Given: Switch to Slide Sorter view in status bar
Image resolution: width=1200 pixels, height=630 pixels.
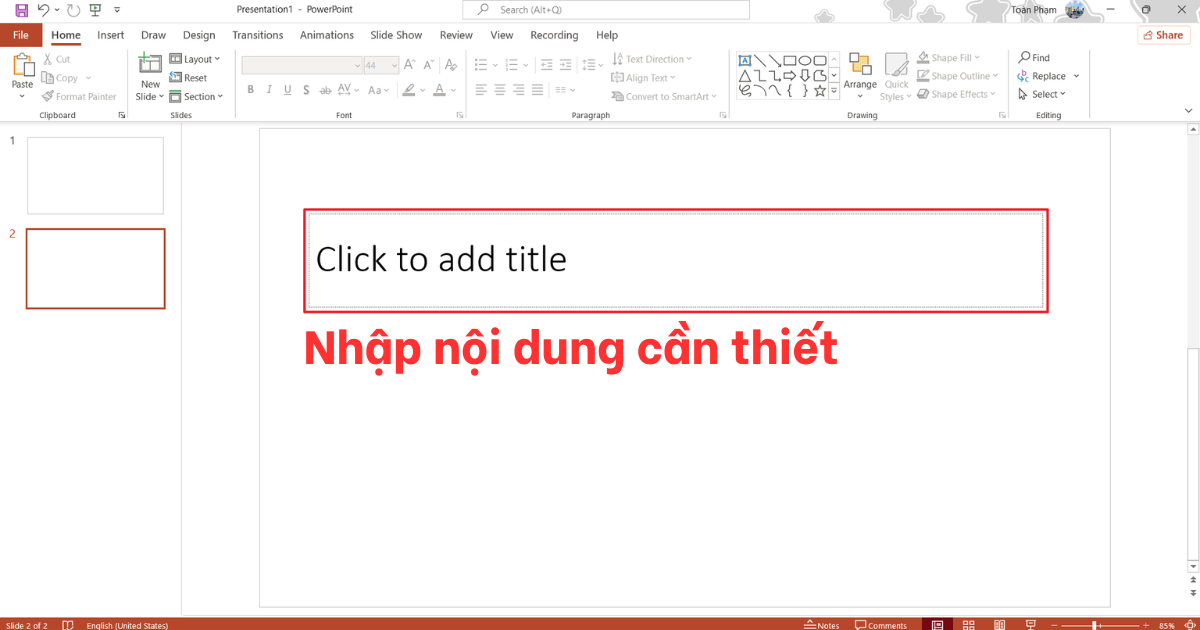Looking at the screenshot, I should point(968,625).
